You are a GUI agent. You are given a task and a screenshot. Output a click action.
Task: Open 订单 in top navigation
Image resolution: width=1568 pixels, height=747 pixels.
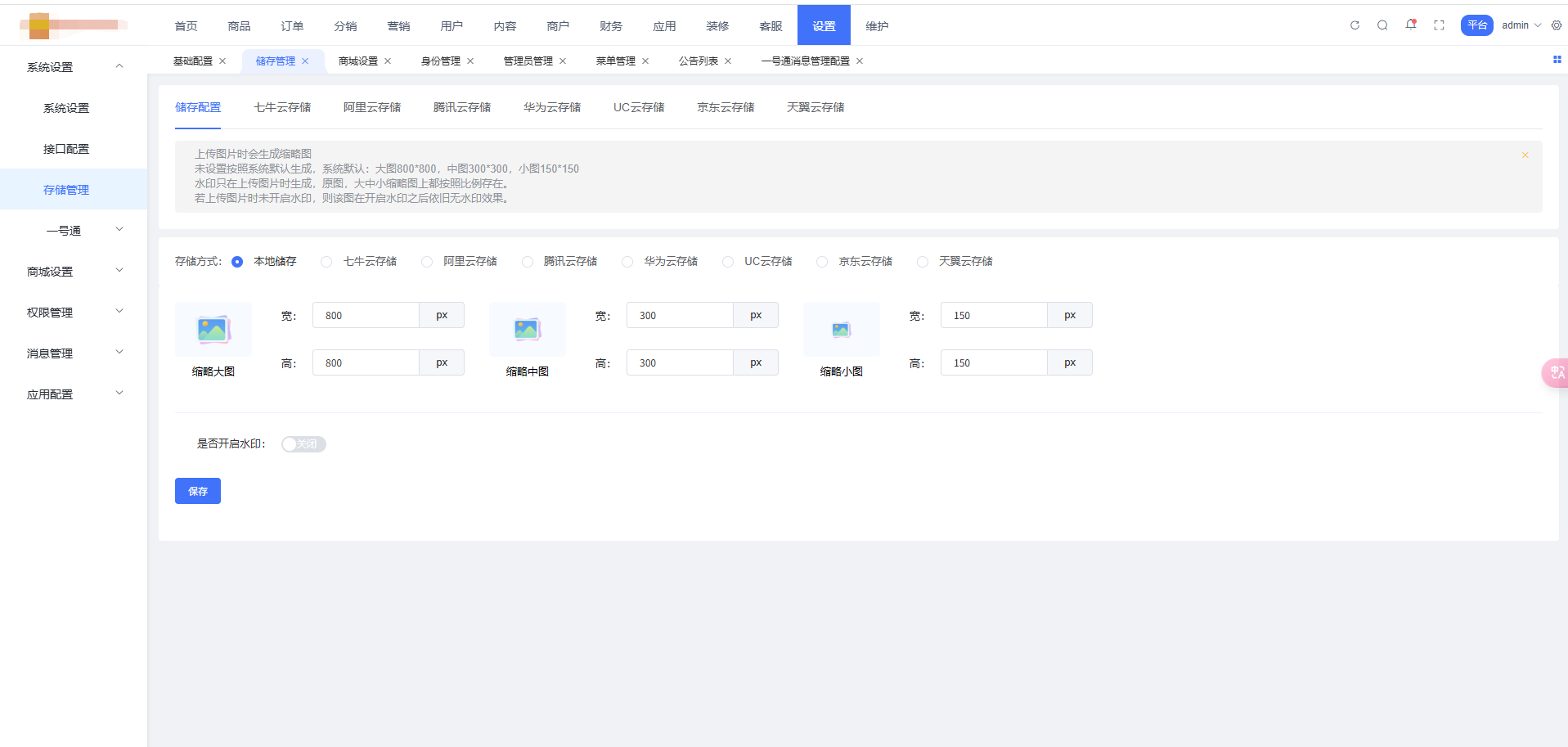click(x=293, y=26)
